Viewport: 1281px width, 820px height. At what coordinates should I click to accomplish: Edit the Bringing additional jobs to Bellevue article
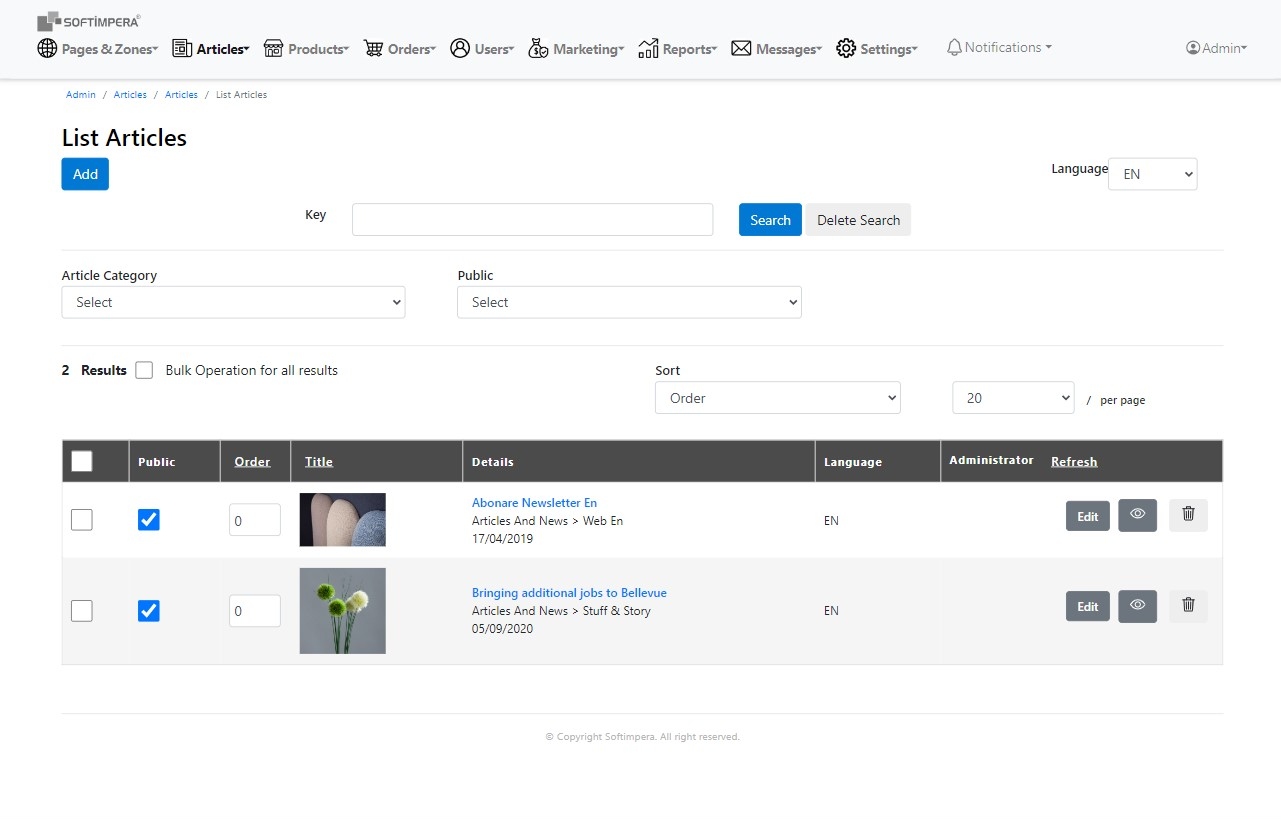(1088, 606)
